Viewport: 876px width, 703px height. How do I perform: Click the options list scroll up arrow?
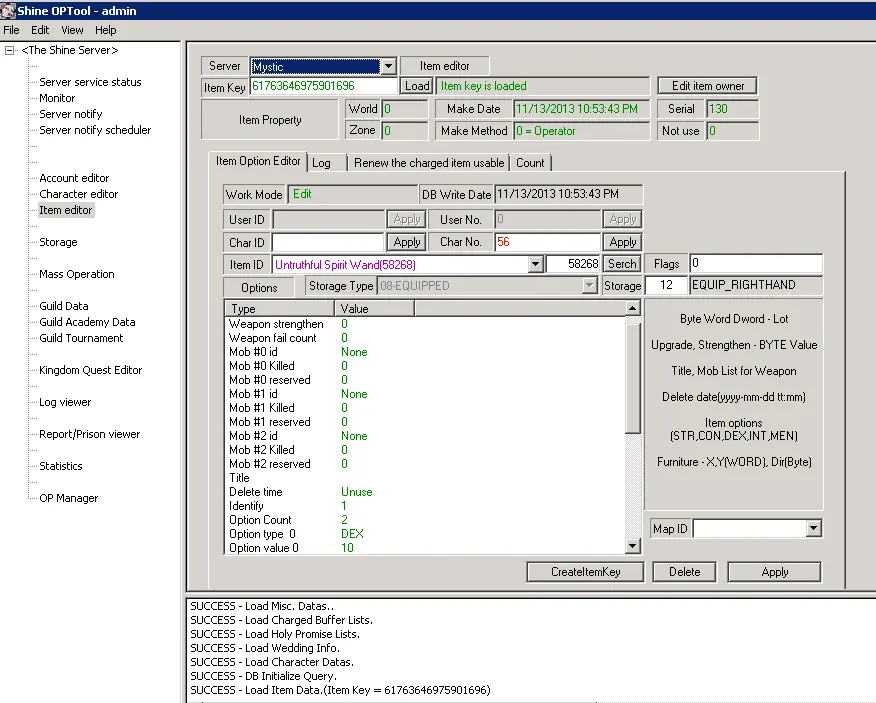click(632, 308)
